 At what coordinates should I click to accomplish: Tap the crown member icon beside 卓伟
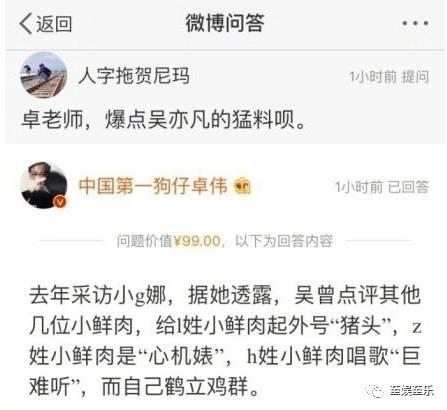(x=242, y=186)
